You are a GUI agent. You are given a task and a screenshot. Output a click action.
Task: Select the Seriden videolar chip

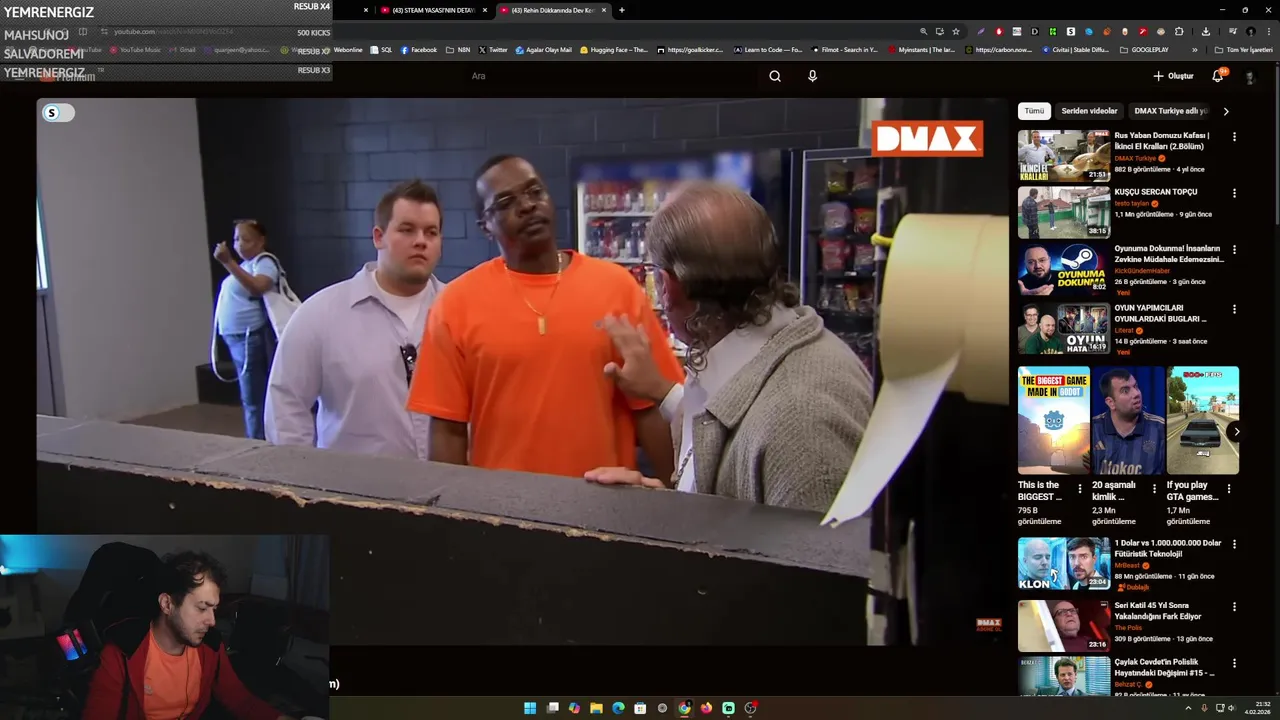pos(1089,111)
